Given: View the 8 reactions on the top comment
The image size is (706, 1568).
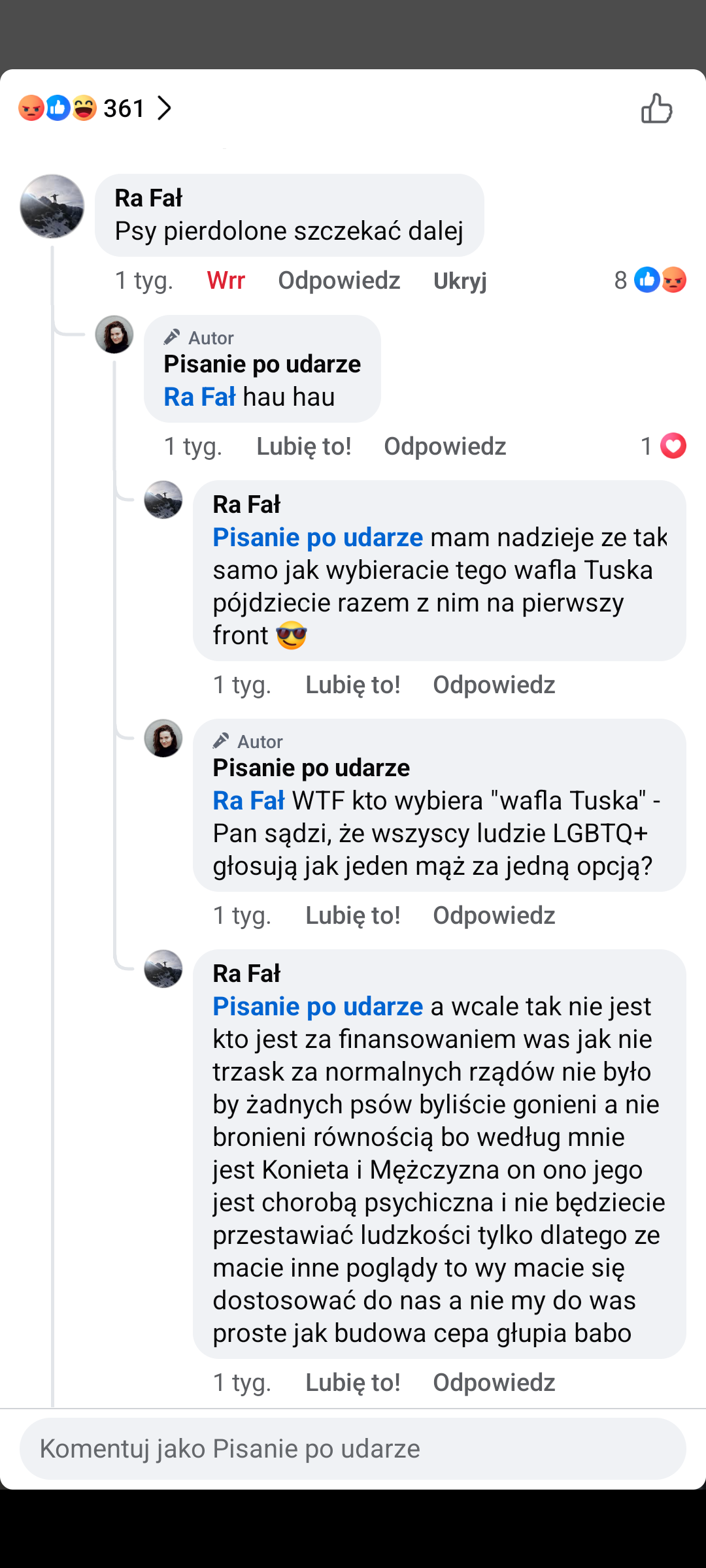Looking at the screenshot, I should tap(650, 280).
